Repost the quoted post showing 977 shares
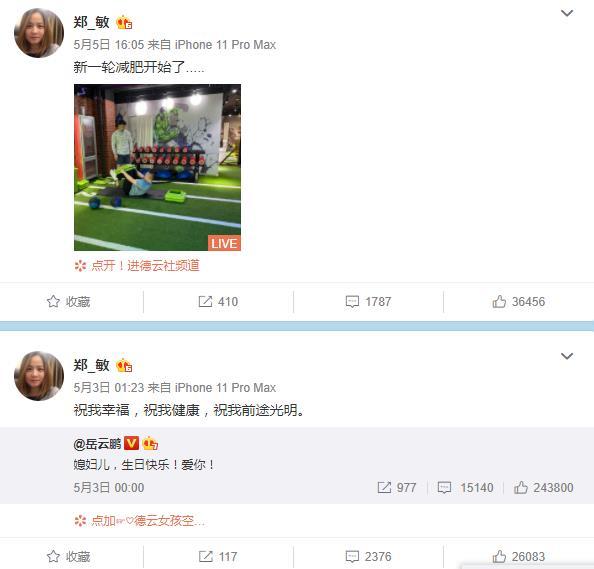The height and width of the screenshot is (569, 594). [x=397, y=488]
